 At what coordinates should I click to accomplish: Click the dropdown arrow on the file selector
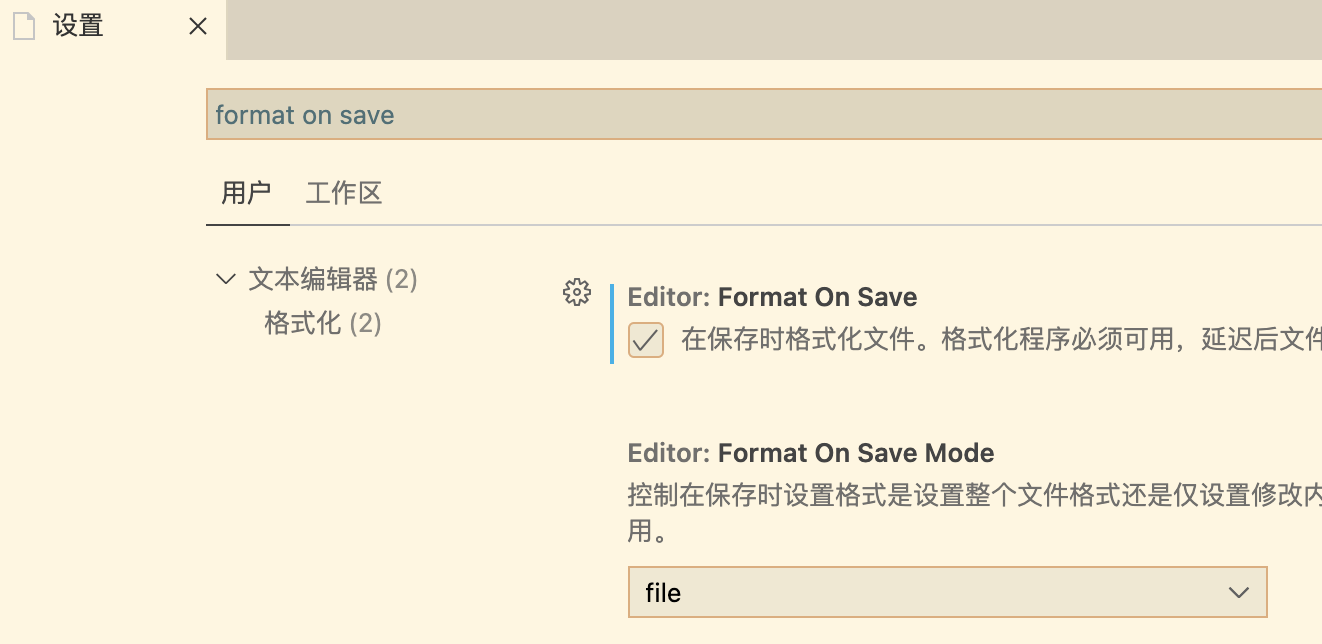coord(1238,593)
